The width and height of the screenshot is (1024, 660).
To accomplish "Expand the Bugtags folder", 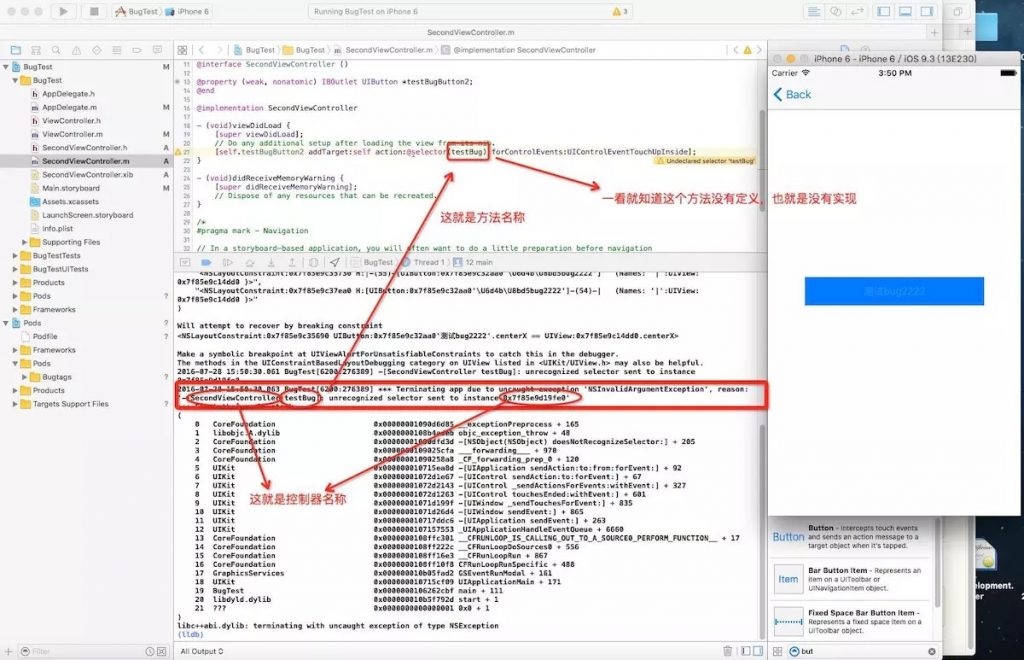I will (x=24, y=377).
